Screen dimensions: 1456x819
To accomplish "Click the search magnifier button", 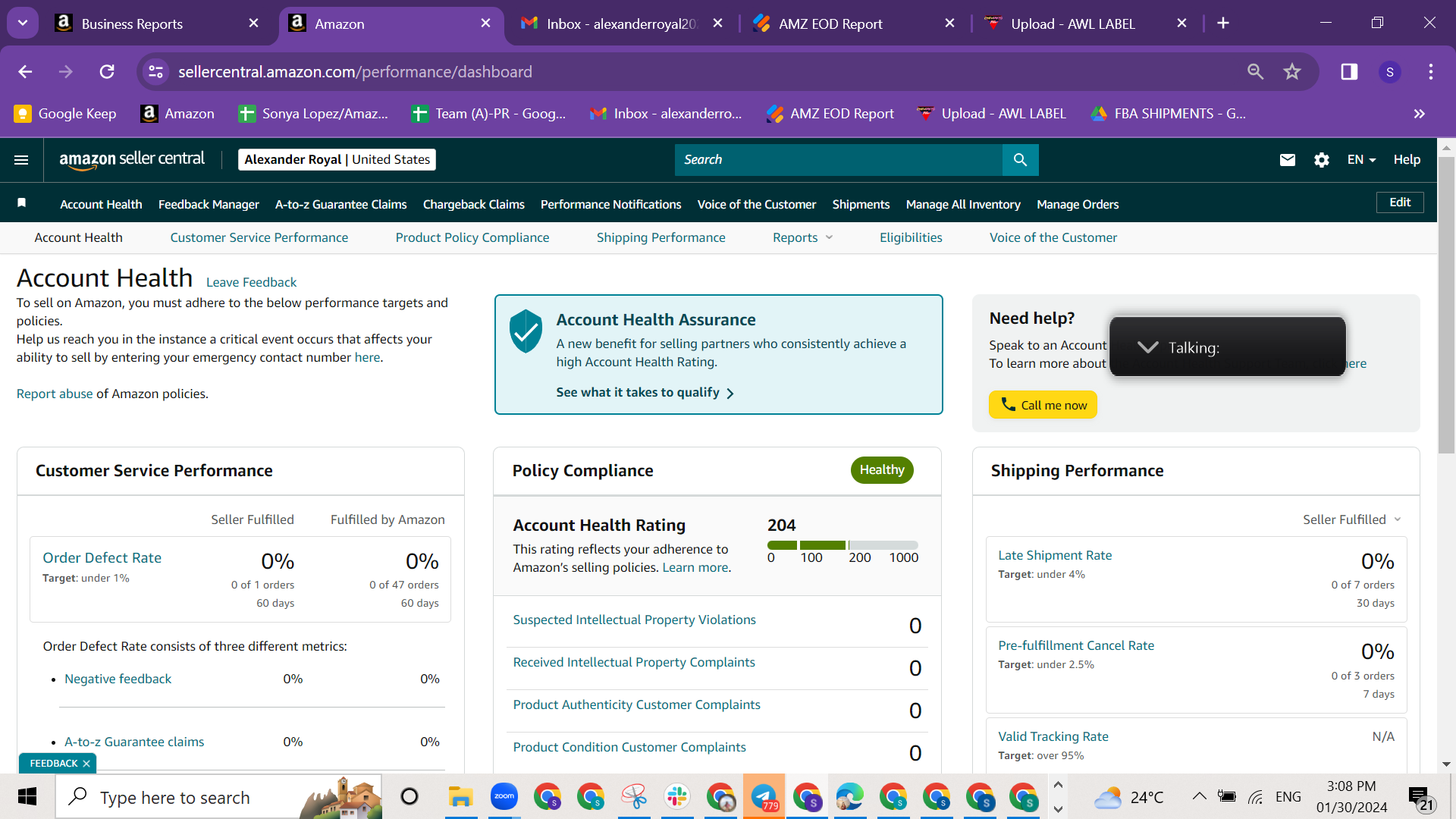I will pos(1020,160).
